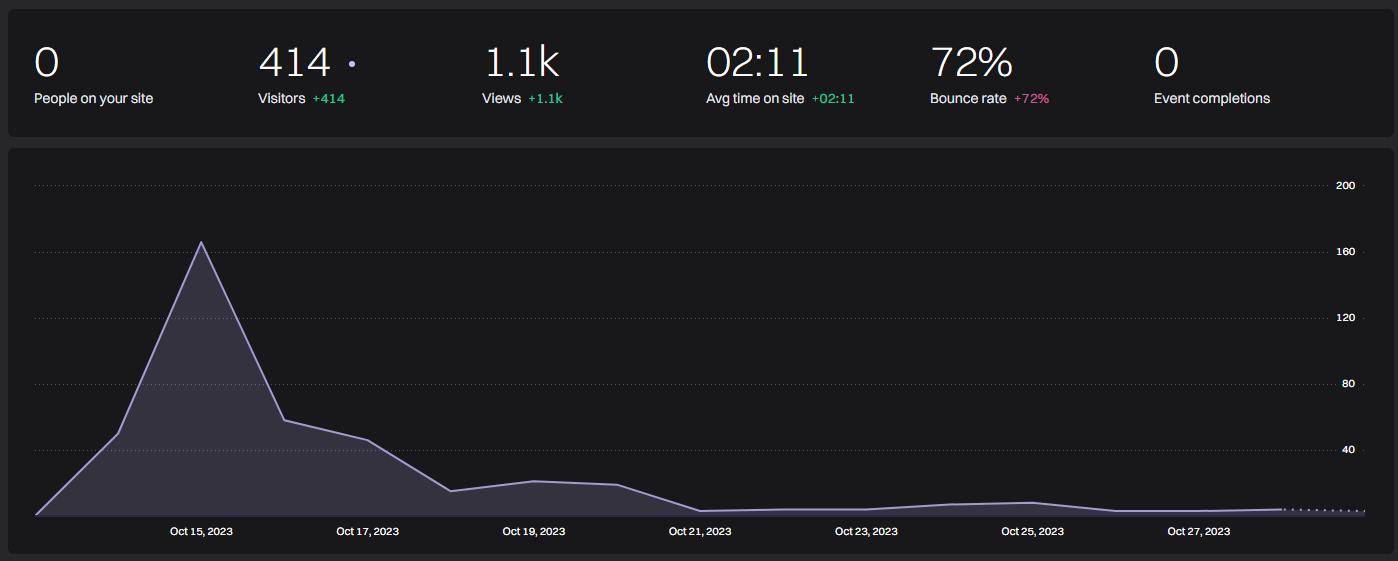Click the 80 y-axis value

(x=1348, y=384)
